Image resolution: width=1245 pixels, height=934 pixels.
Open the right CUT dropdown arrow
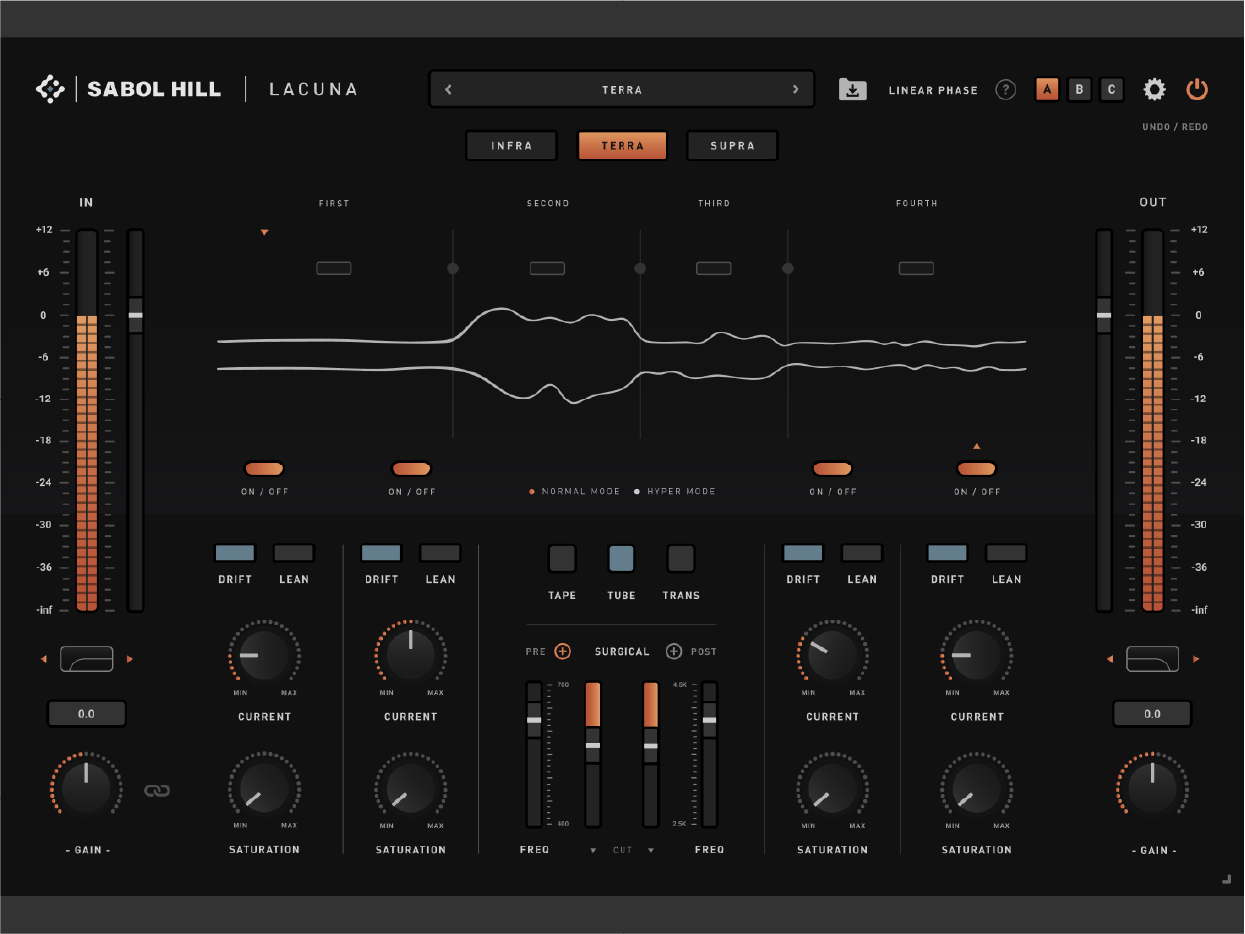(x=651, y=851)
